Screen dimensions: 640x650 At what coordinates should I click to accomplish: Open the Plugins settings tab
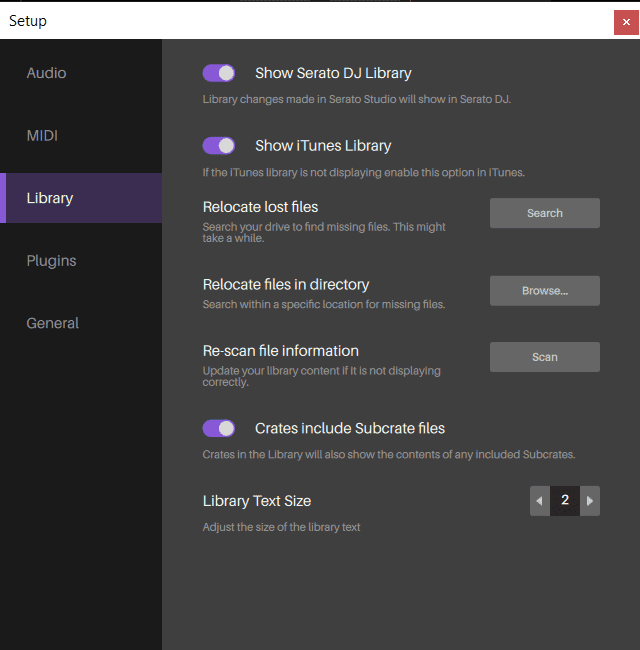pos(81,261)
